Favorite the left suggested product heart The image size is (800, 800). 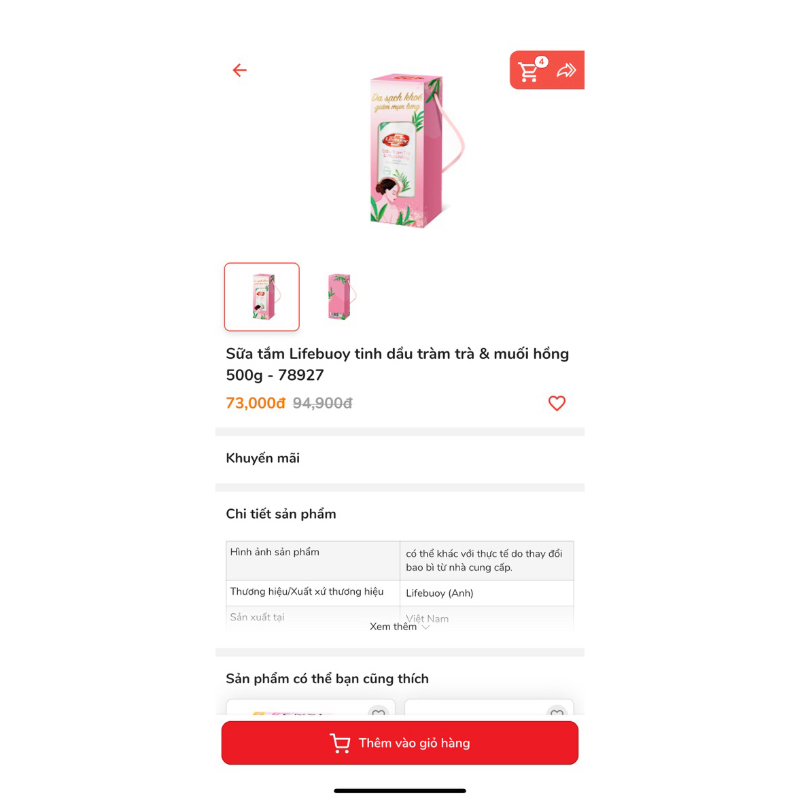click(378, 713)
